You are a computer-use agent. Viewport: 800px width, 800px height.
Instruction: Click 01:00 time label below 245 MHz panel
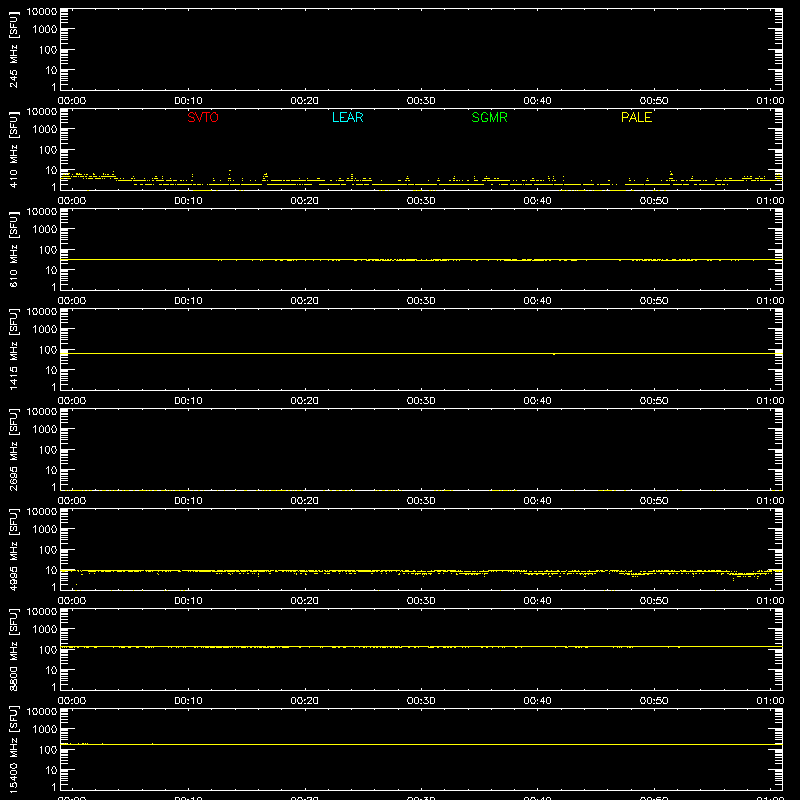coord(770,101)
